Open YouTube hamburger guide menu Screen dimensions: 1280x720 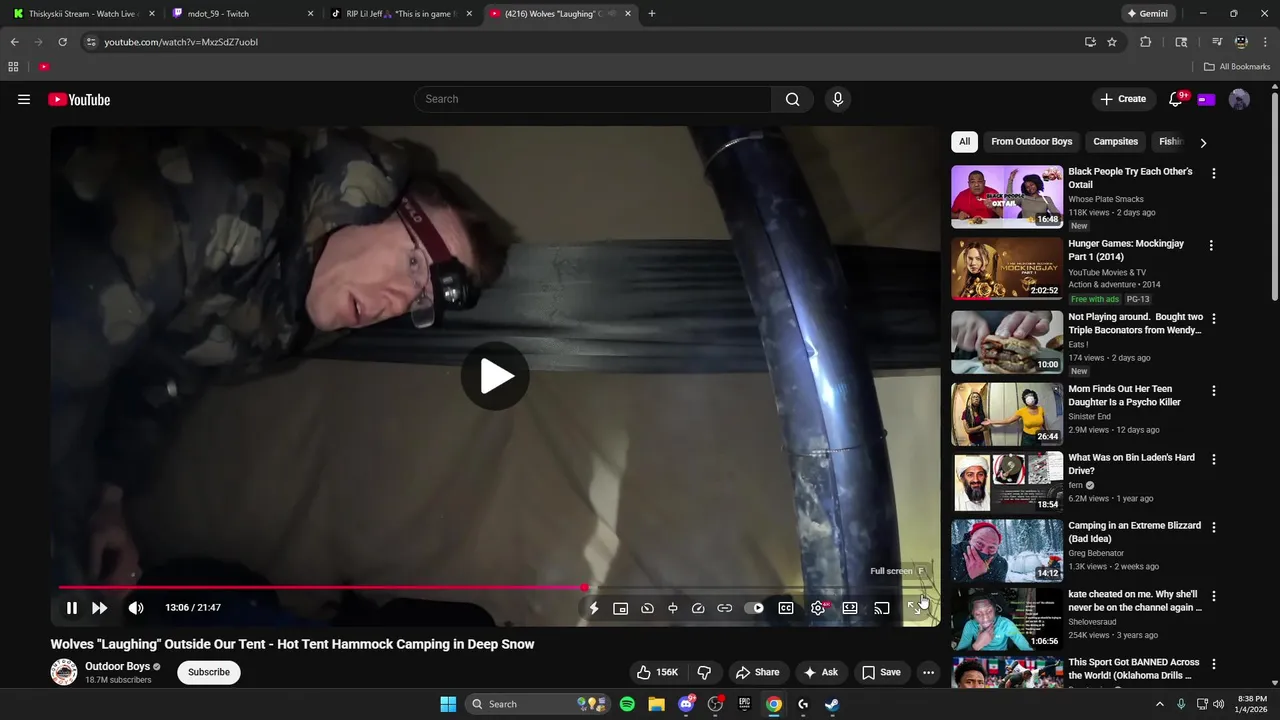(24, 99)
